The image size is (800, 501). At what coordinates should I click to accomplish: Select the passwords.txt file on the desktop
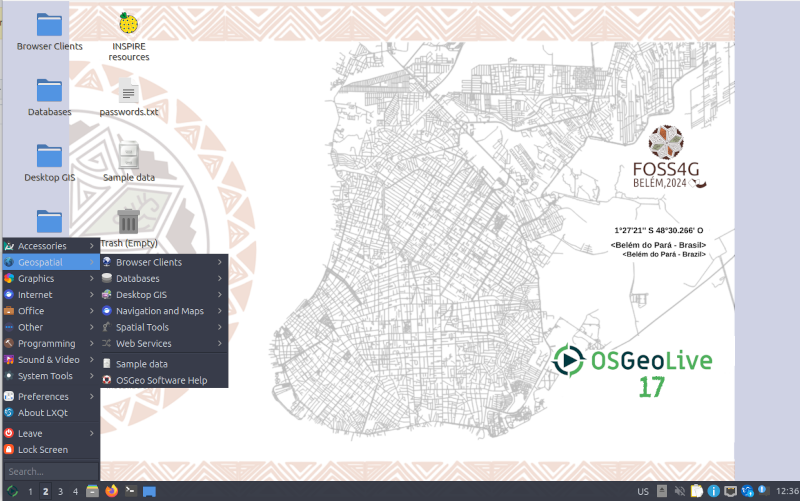coord(129,97)
